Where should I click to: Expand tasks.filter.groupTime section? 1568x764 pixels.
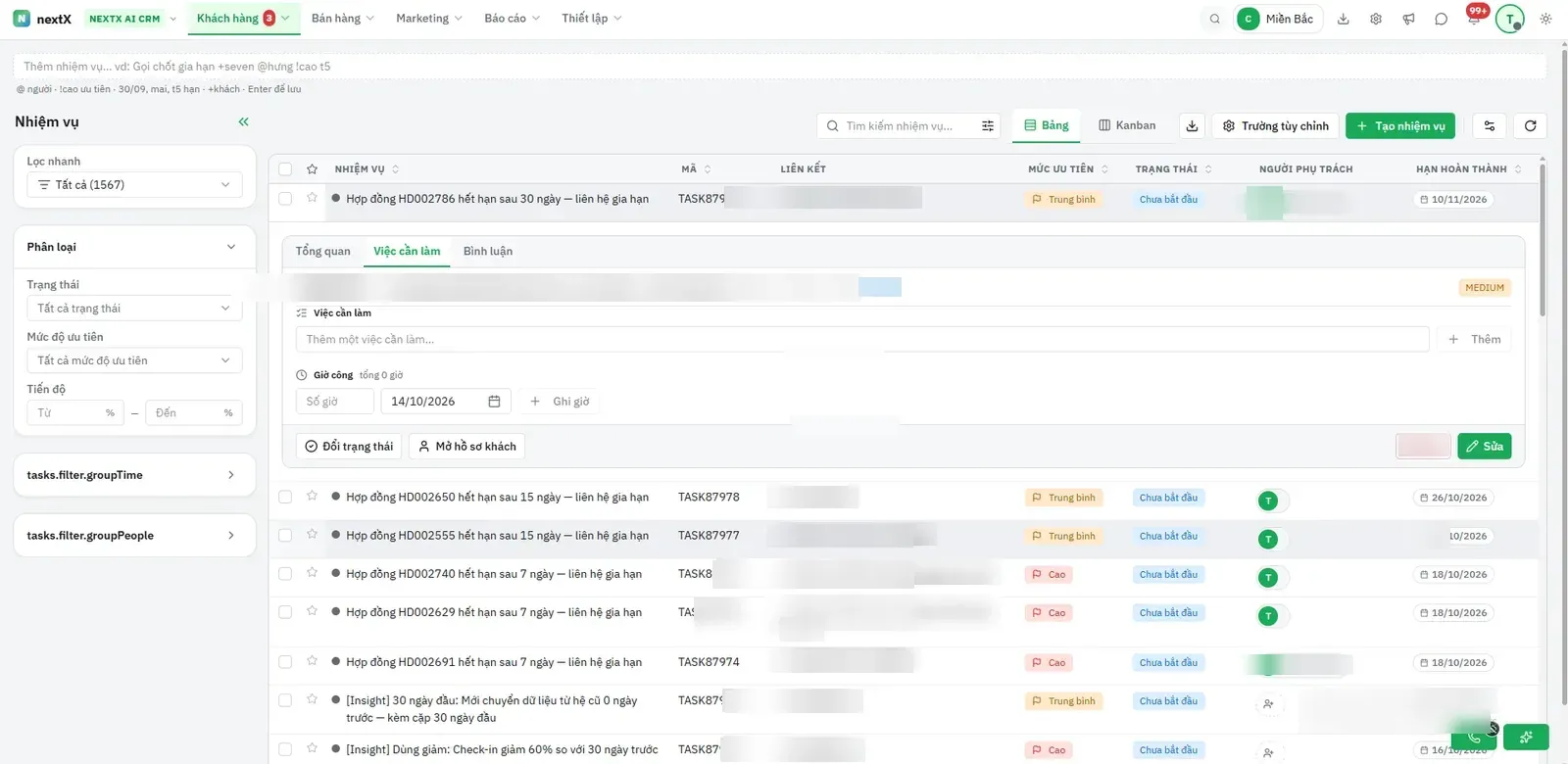(x=134, y=475)
